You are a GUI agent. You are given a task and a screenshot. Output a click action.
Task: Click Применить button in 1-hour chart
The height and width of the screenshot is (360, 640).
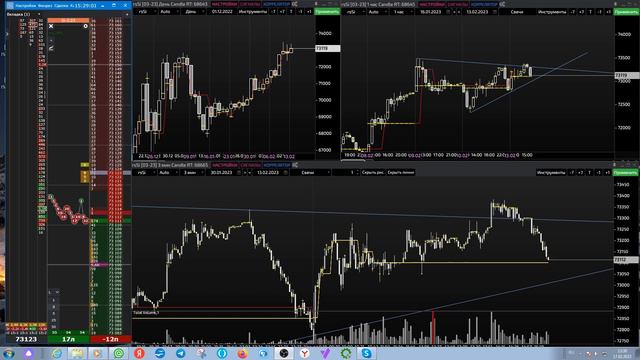click(x=626, y=12)
